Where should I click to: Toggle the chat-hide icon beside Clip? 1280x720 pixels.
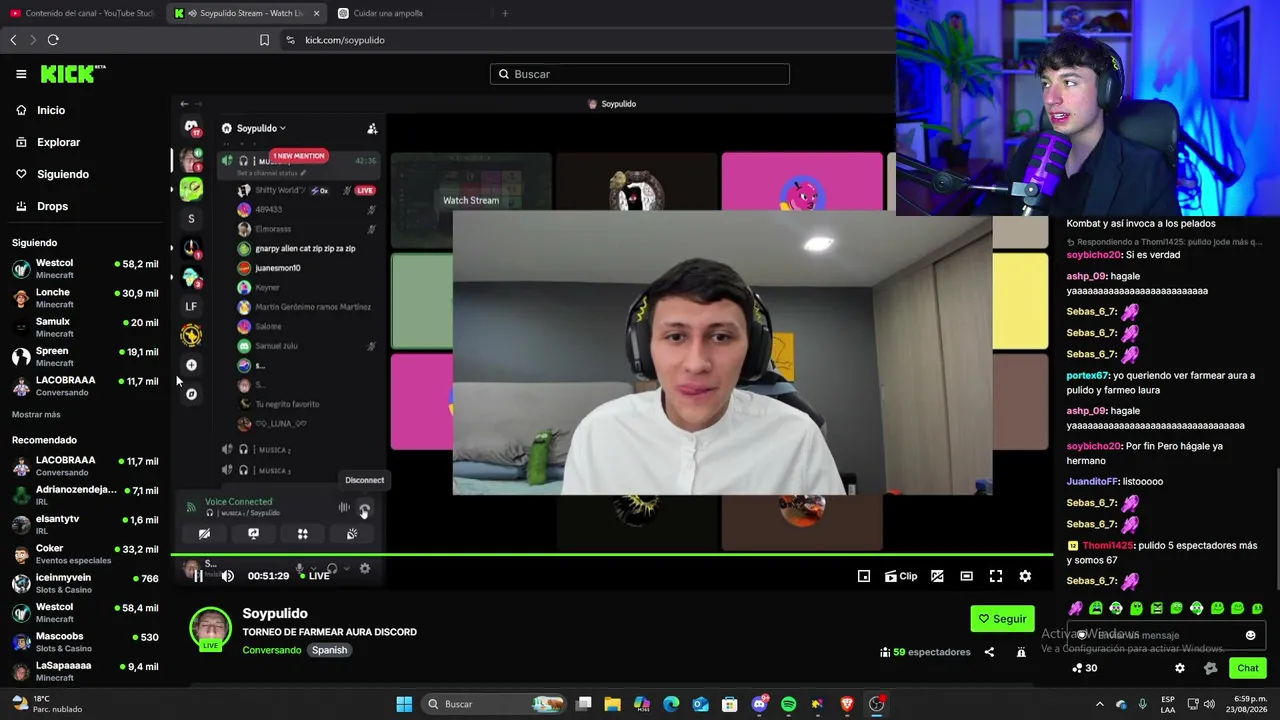click(x=937, y=576)
